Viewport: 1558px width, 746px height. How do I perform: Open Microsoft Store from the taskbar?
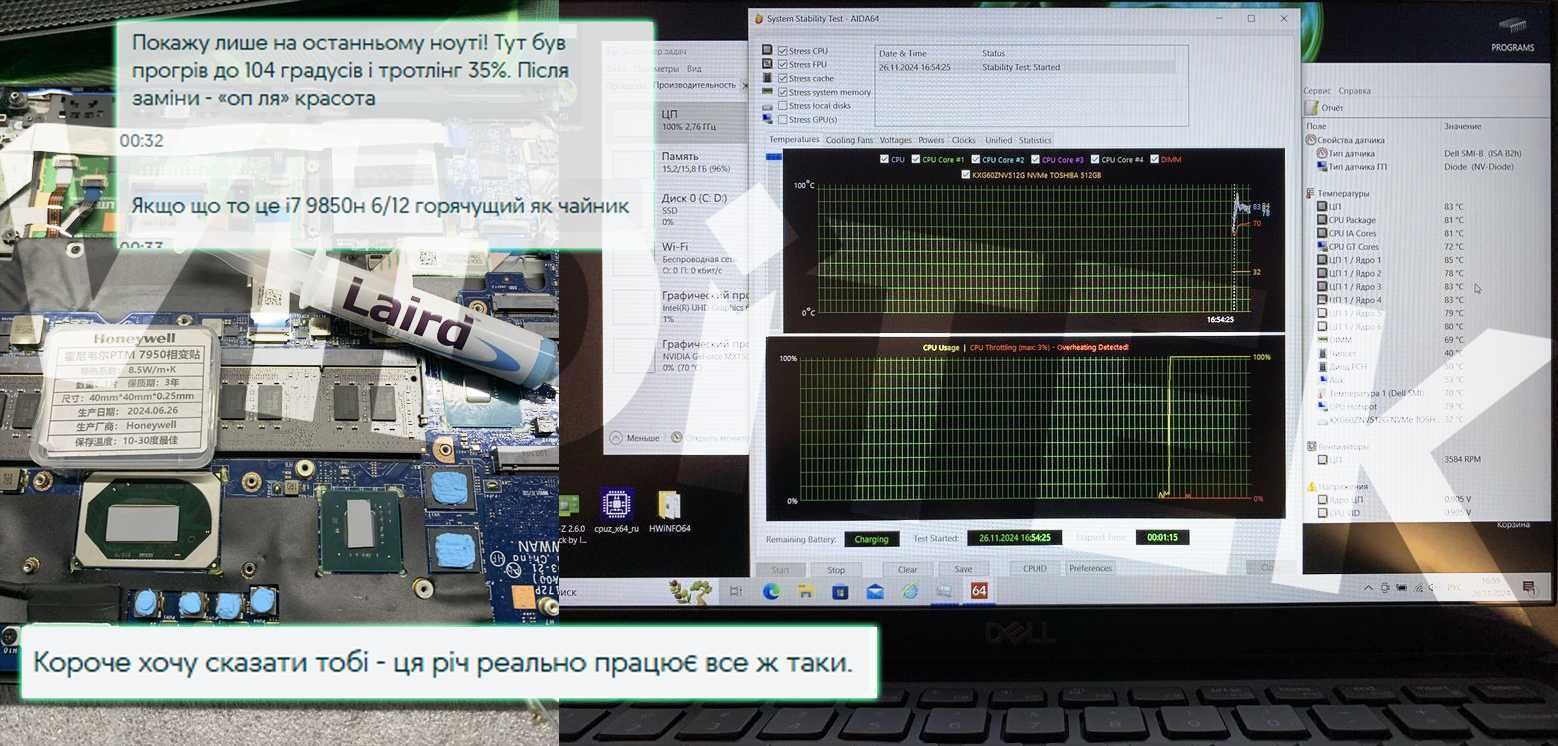(x=840, y=592)
